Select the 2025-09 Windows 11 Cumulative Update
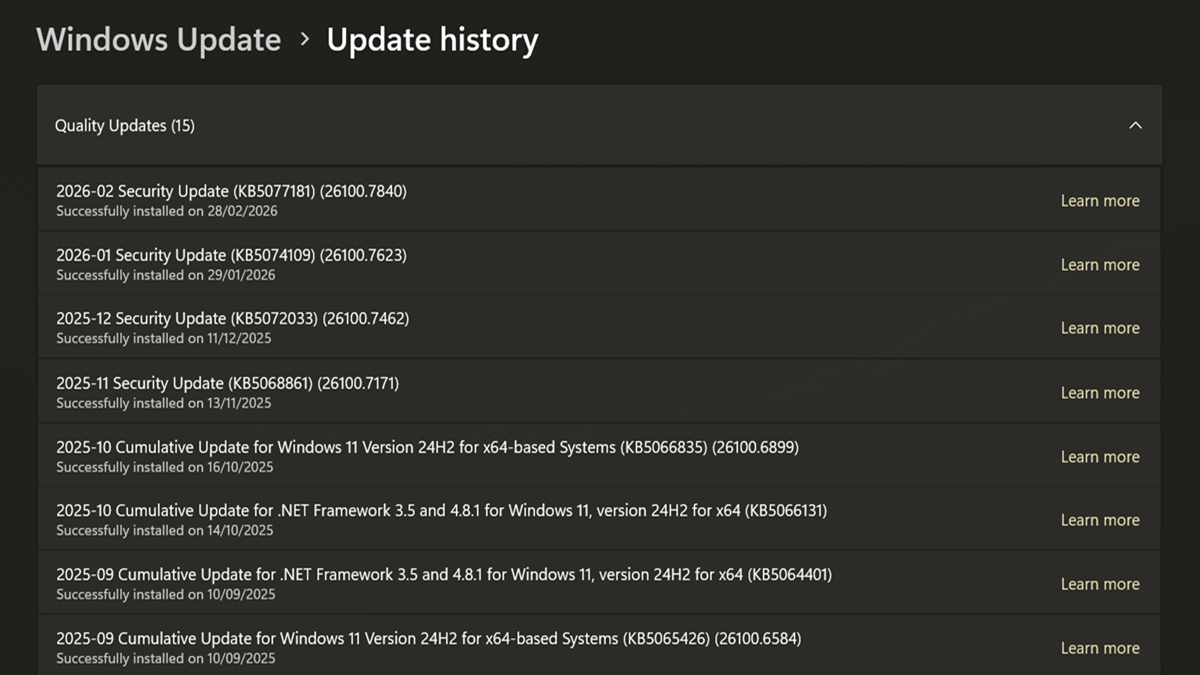1200x675 pixels. 428,639
